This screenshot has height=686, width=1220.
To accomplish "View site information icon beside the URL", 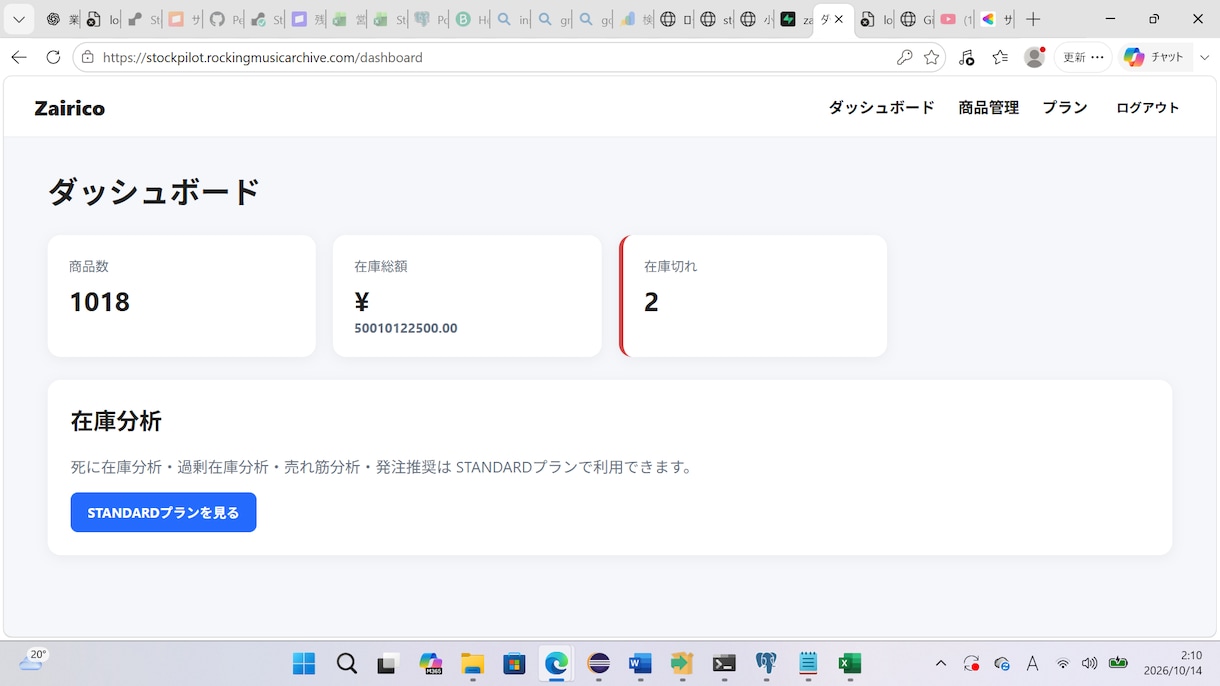I will 88,57.
